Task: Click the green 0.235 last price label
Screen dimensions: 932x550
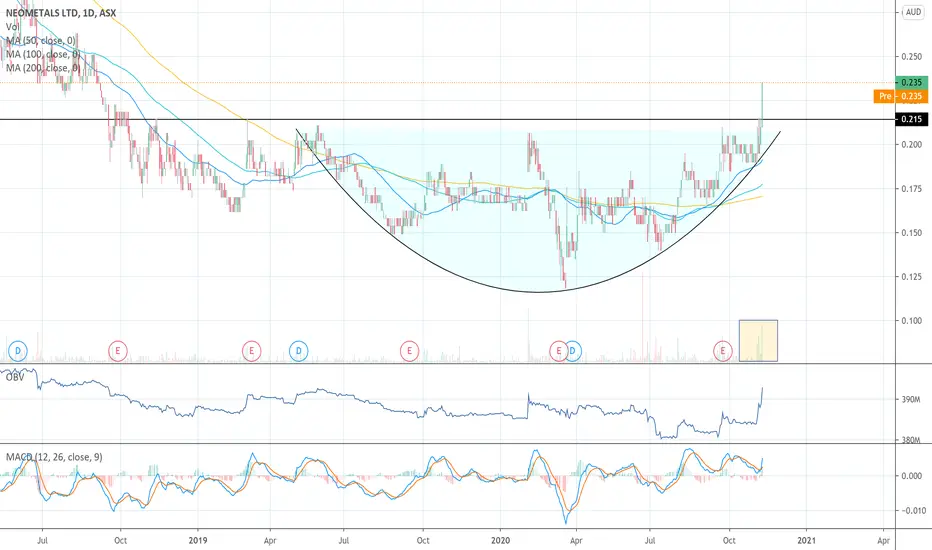Action: 911,83
